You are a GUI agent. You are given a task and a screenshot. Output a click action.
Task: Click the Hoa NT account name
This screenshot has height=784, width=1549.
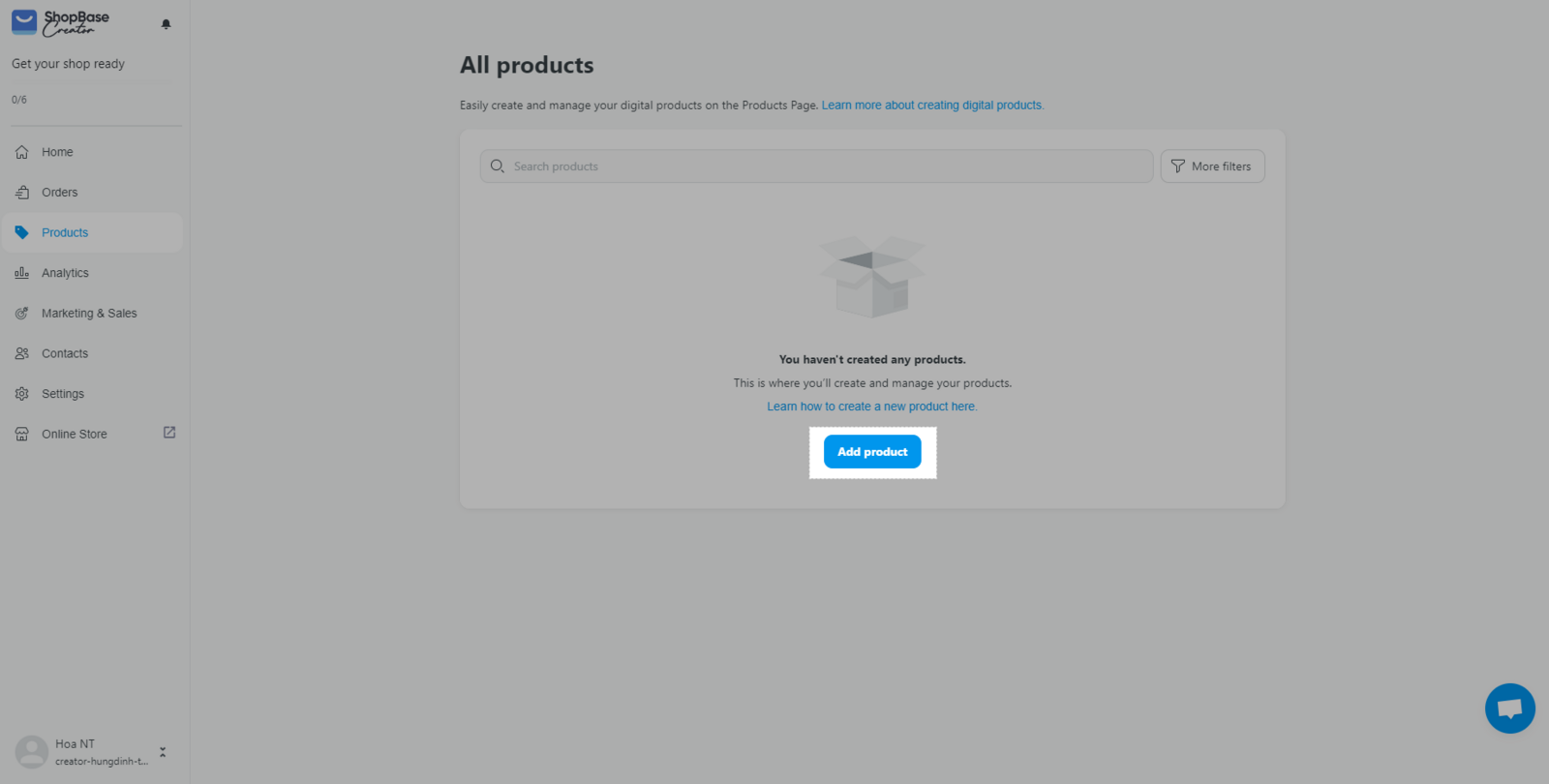coord(75,744)
